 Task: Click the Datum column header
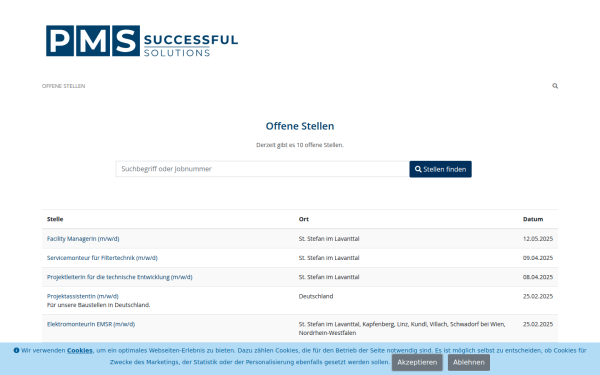[533, 219]
